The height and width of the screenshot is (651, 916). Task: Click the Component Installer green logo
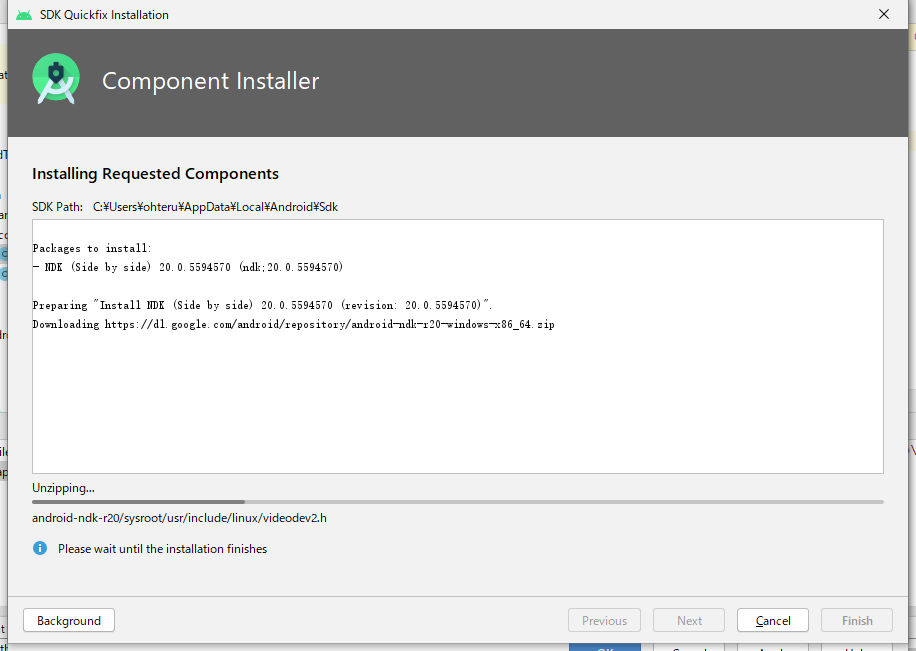click(55, 80)
